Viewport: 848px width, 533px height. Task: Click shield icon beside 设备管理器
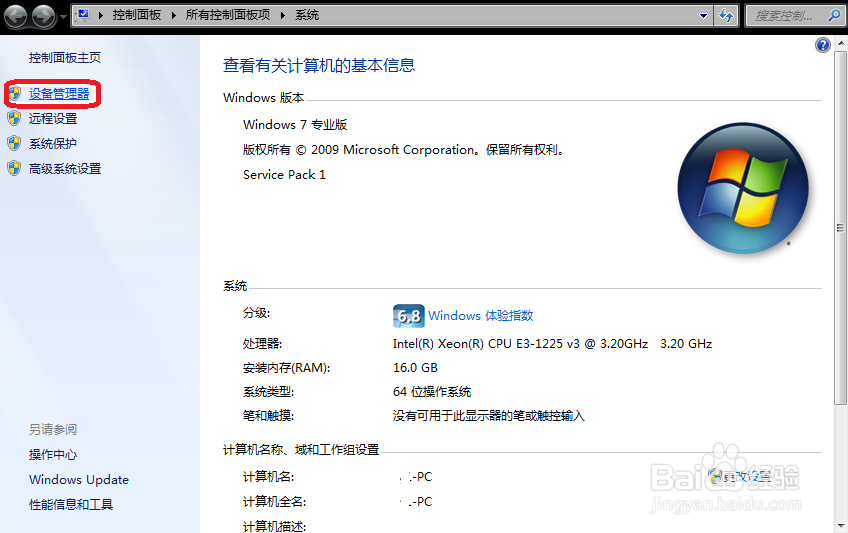click(15, 94)
